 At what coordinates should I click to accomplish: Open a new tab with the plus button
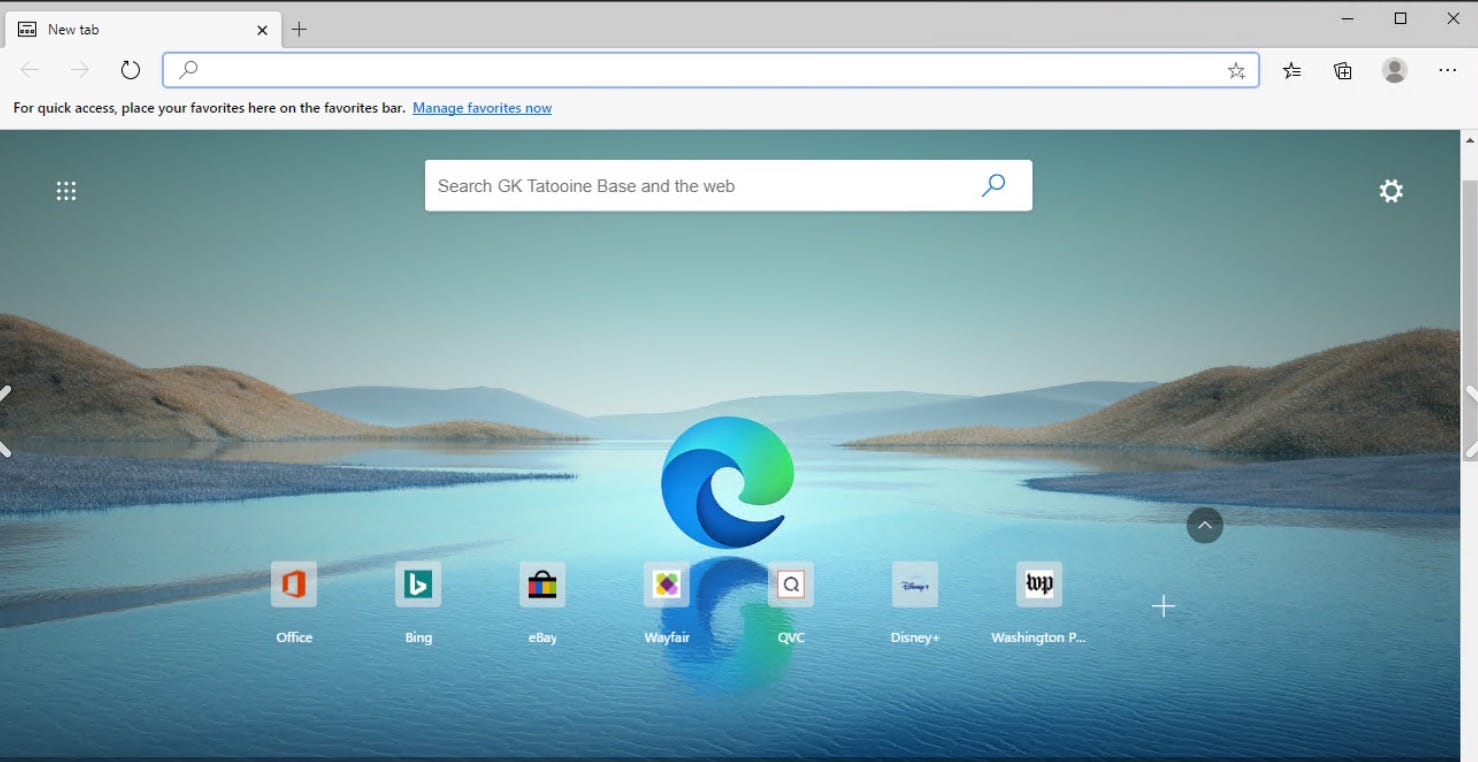tap(299, 29)
